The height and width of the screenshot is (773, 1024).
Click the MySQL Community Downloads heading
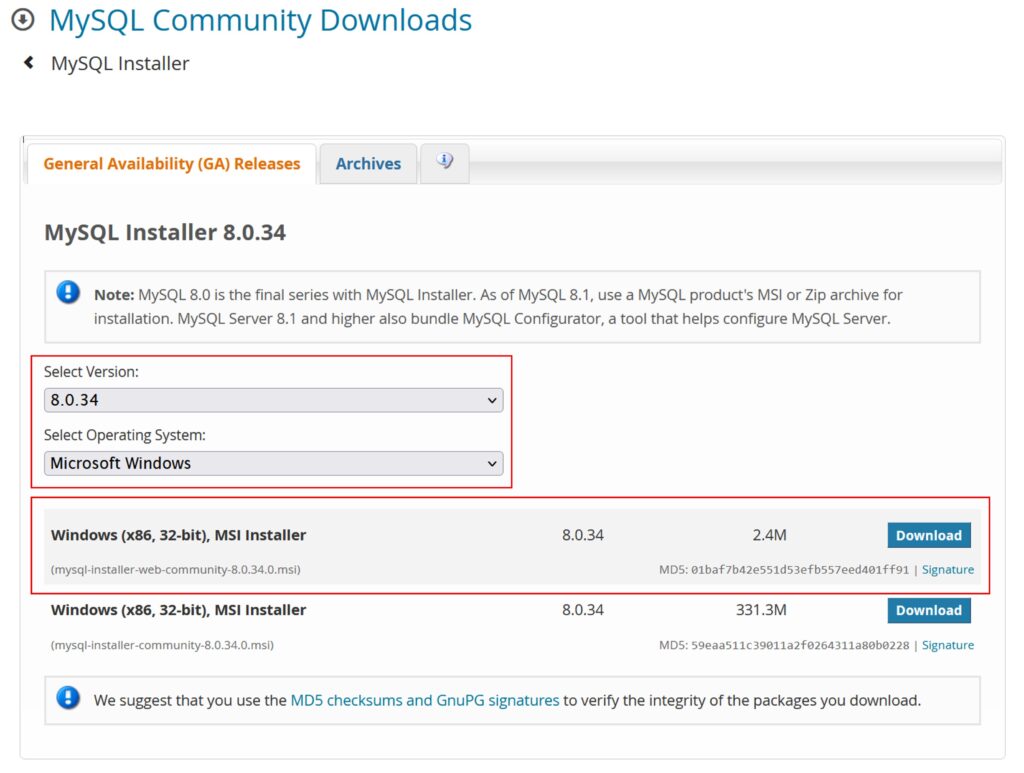tap(260, 20)
